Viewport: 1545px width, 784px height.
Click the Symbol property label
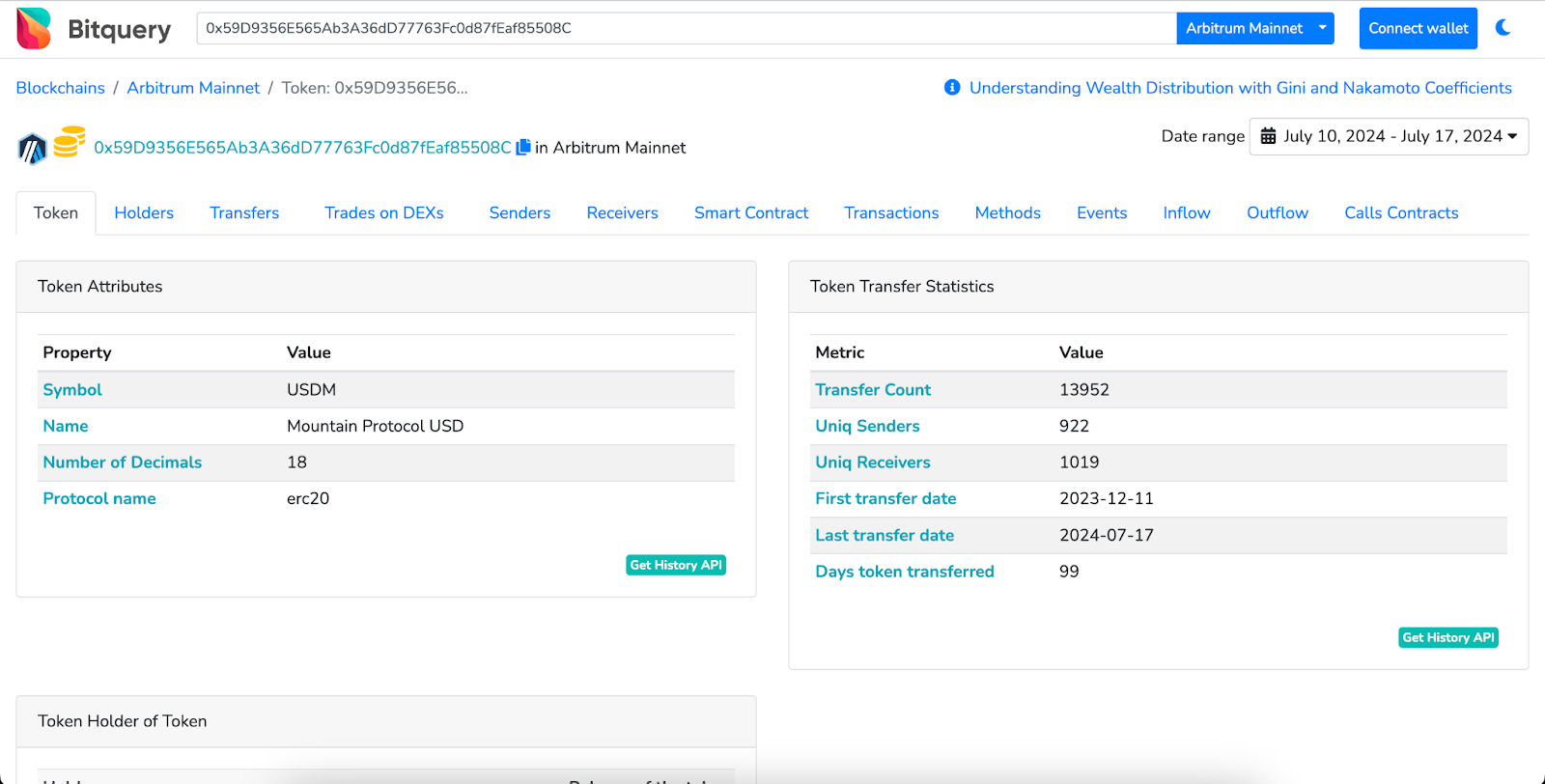coord(72,390)
